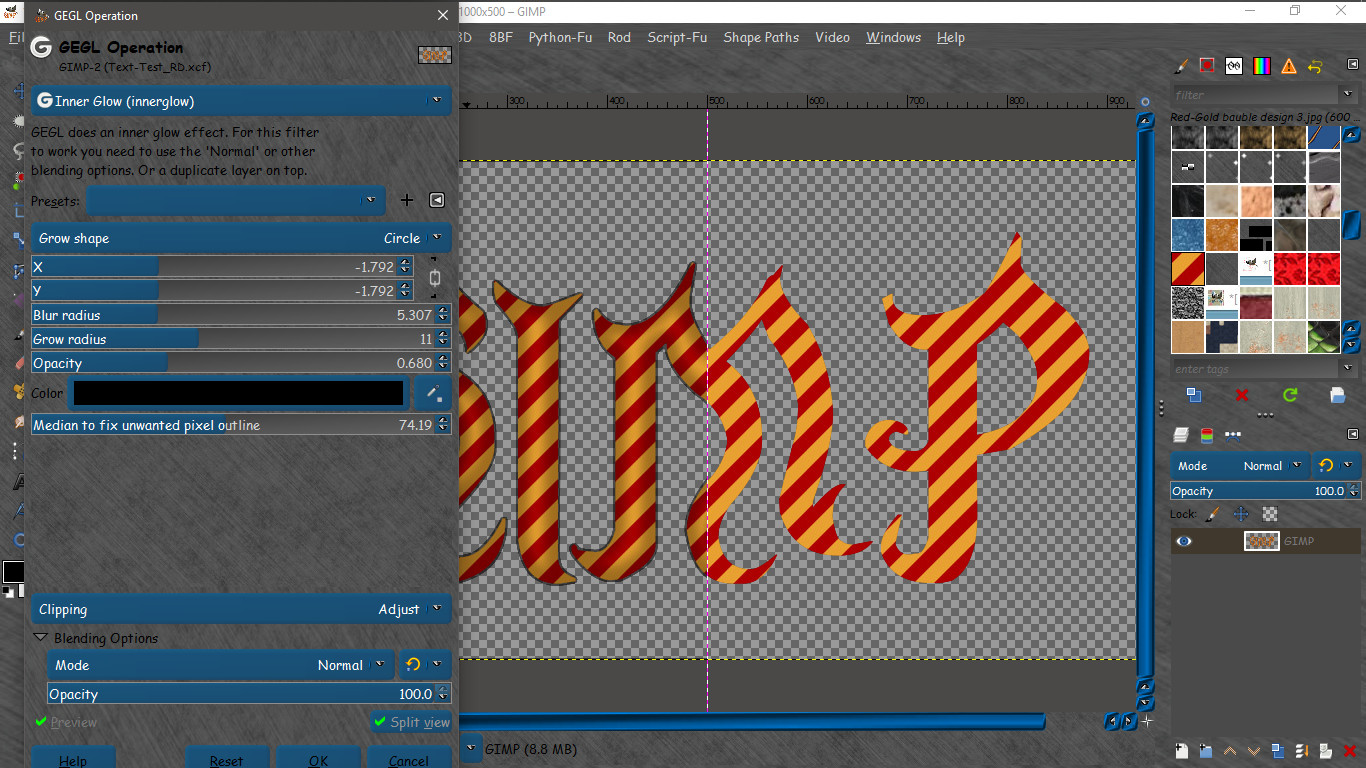Click the Cancel button
Screen dimensions: 1366x768
coord(409,758)
